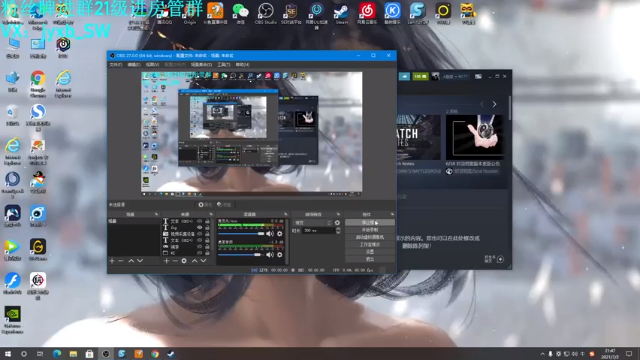Open the Scene Collection menu in OBS
Viewport: 640px width, 360px height.
click(x=201, y=65)
